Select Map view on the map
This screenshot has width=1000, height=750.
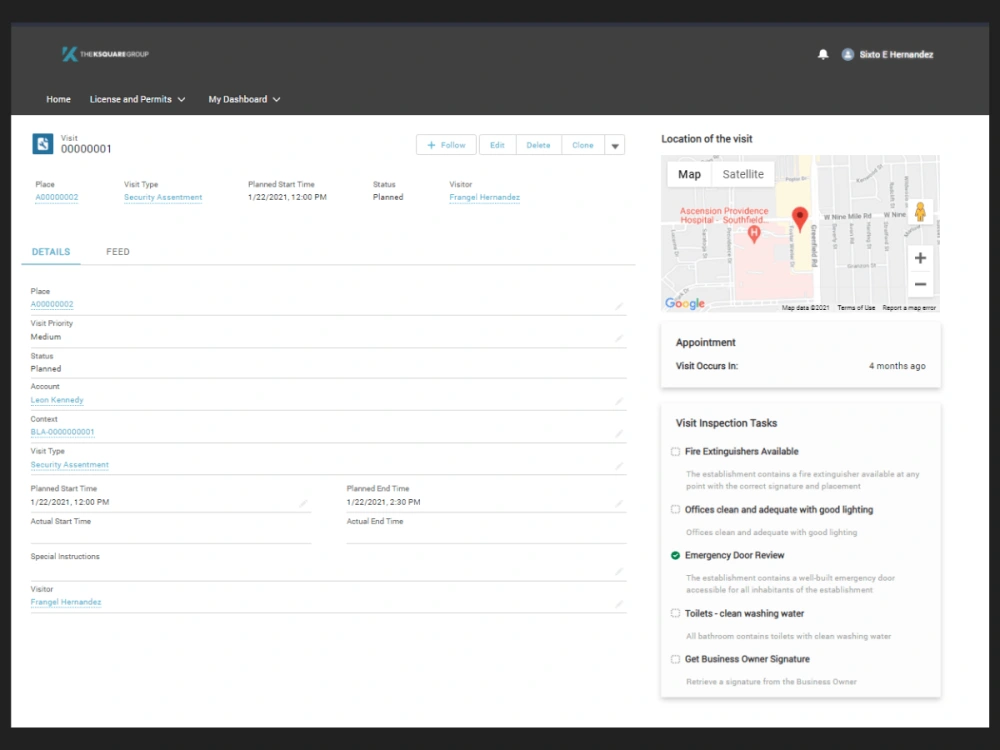tap(689, 174)
